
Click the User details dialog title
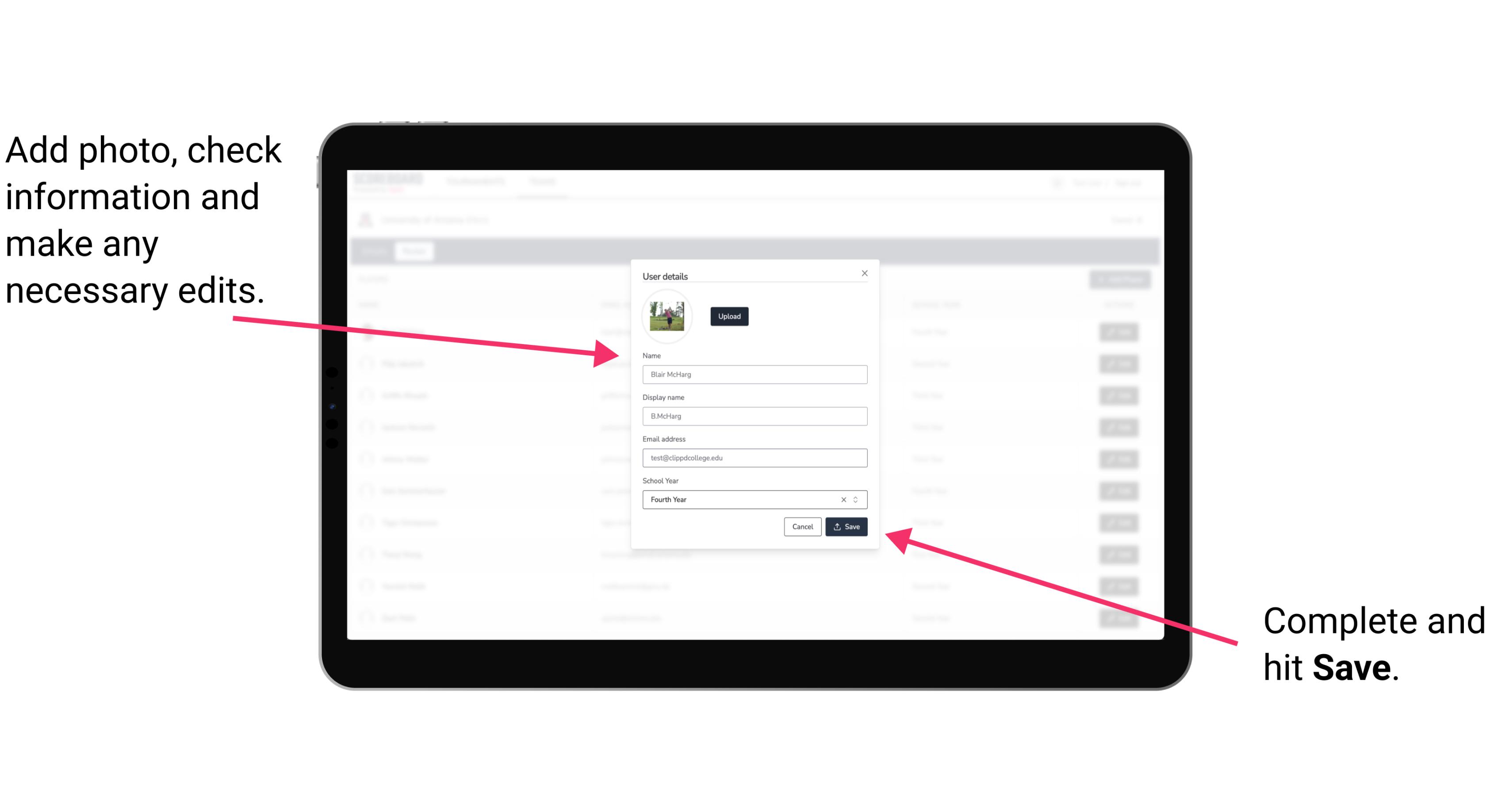pos(666,275)
